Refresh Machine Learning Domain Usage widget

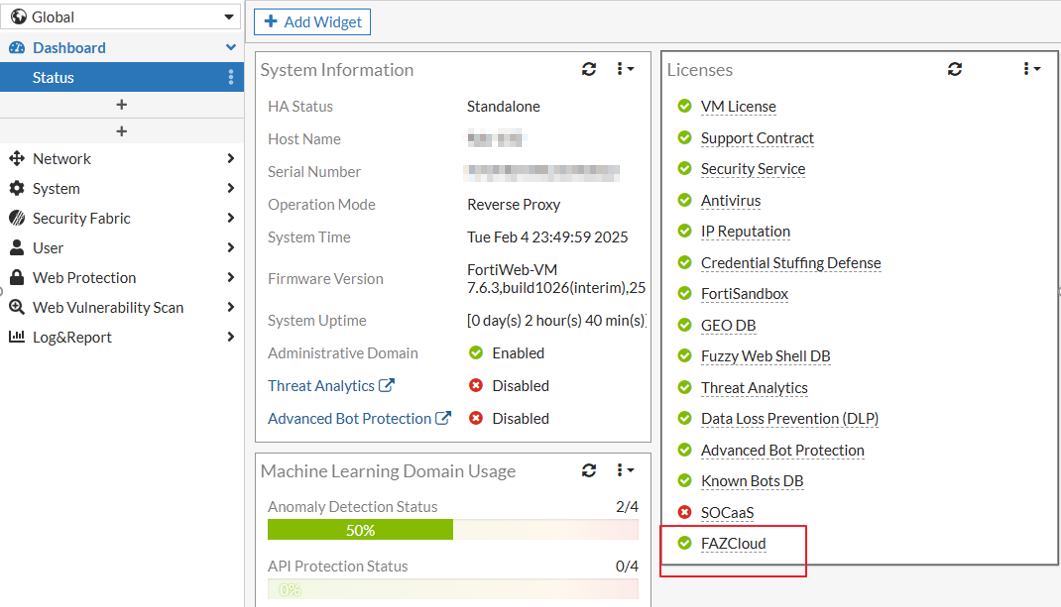[x=589, y=470]
